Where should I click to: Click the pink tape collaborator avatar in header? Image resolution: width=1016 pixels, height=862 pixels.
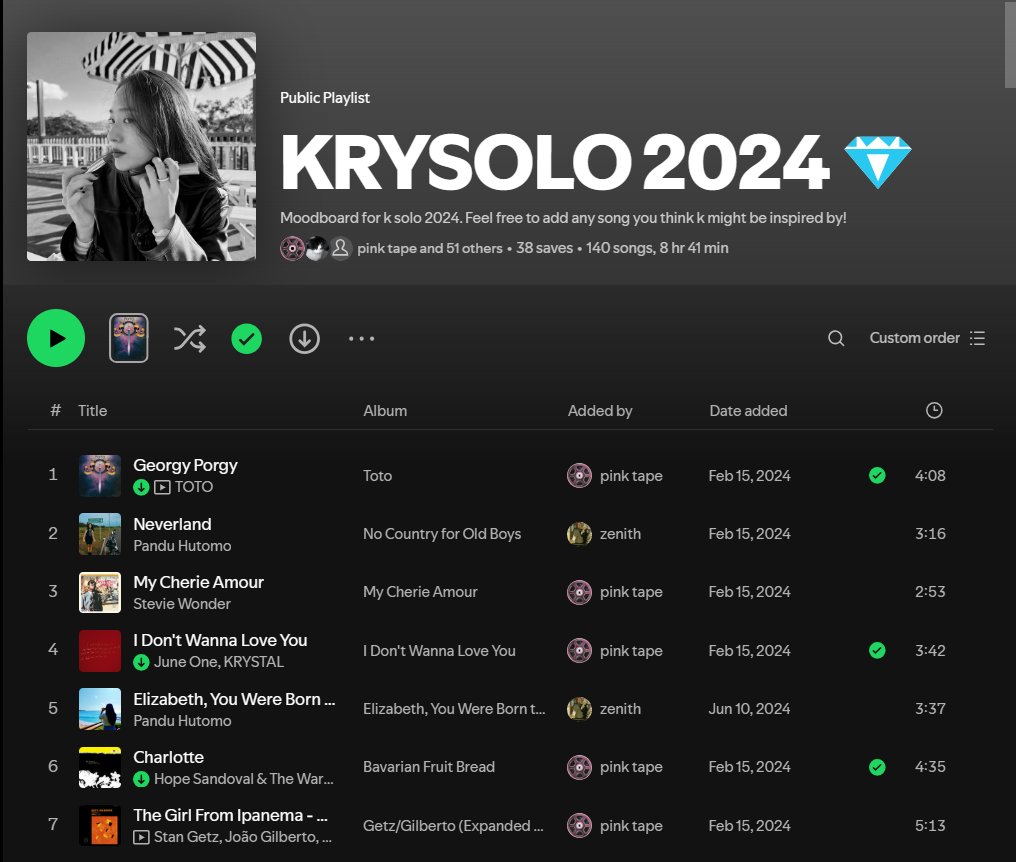(x=292, y=248)
